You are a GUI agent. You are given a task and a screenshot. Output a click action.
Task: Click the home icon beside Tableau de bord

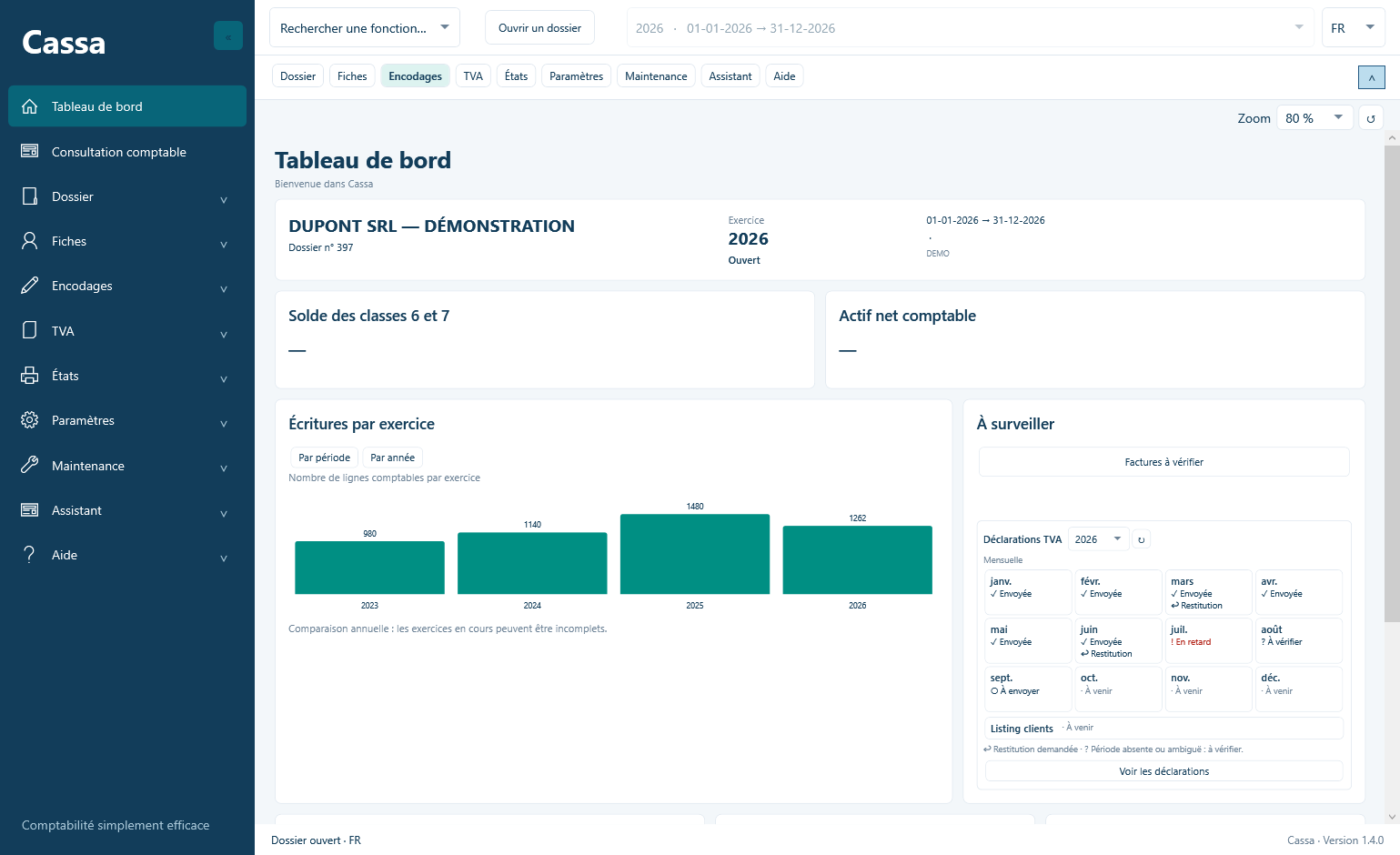point(30,106)
